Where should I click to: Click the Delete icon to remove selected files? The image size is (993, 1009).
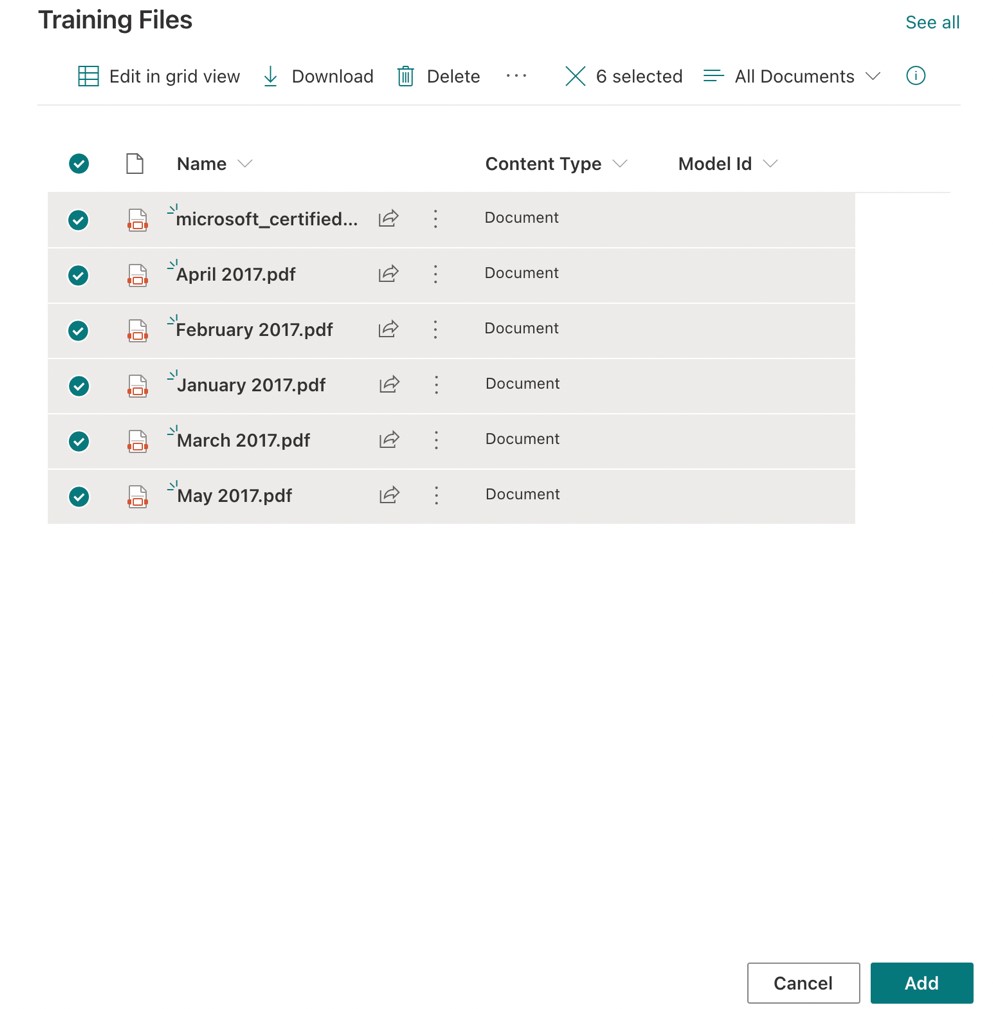(x=405, y=75)
